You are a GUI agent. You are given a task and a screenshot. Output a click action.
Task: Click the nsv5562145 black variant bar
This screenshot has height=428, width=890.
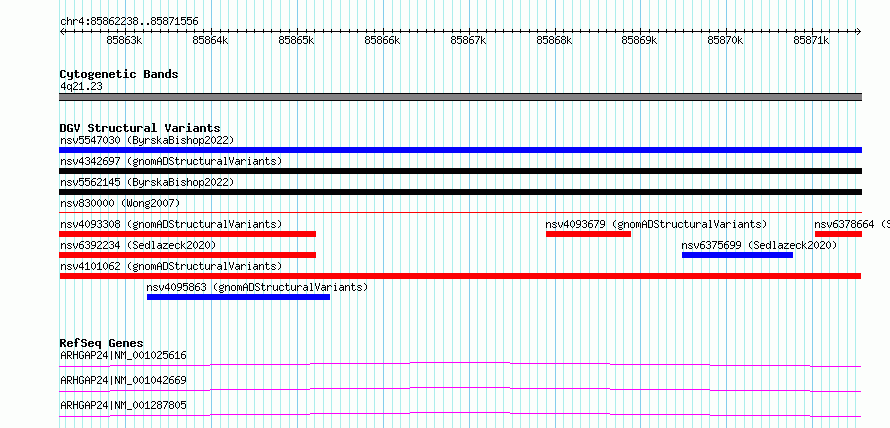pos(460,192)
